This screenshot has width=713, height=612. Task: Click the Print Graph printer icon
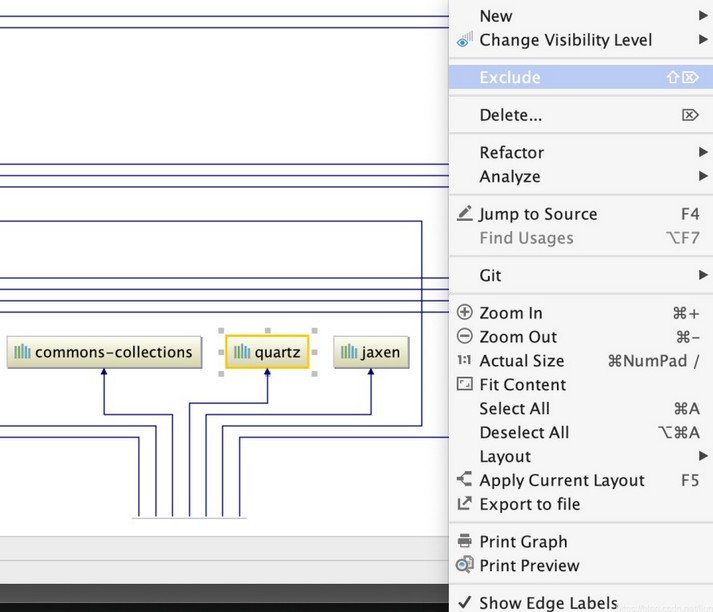[464, 541]
